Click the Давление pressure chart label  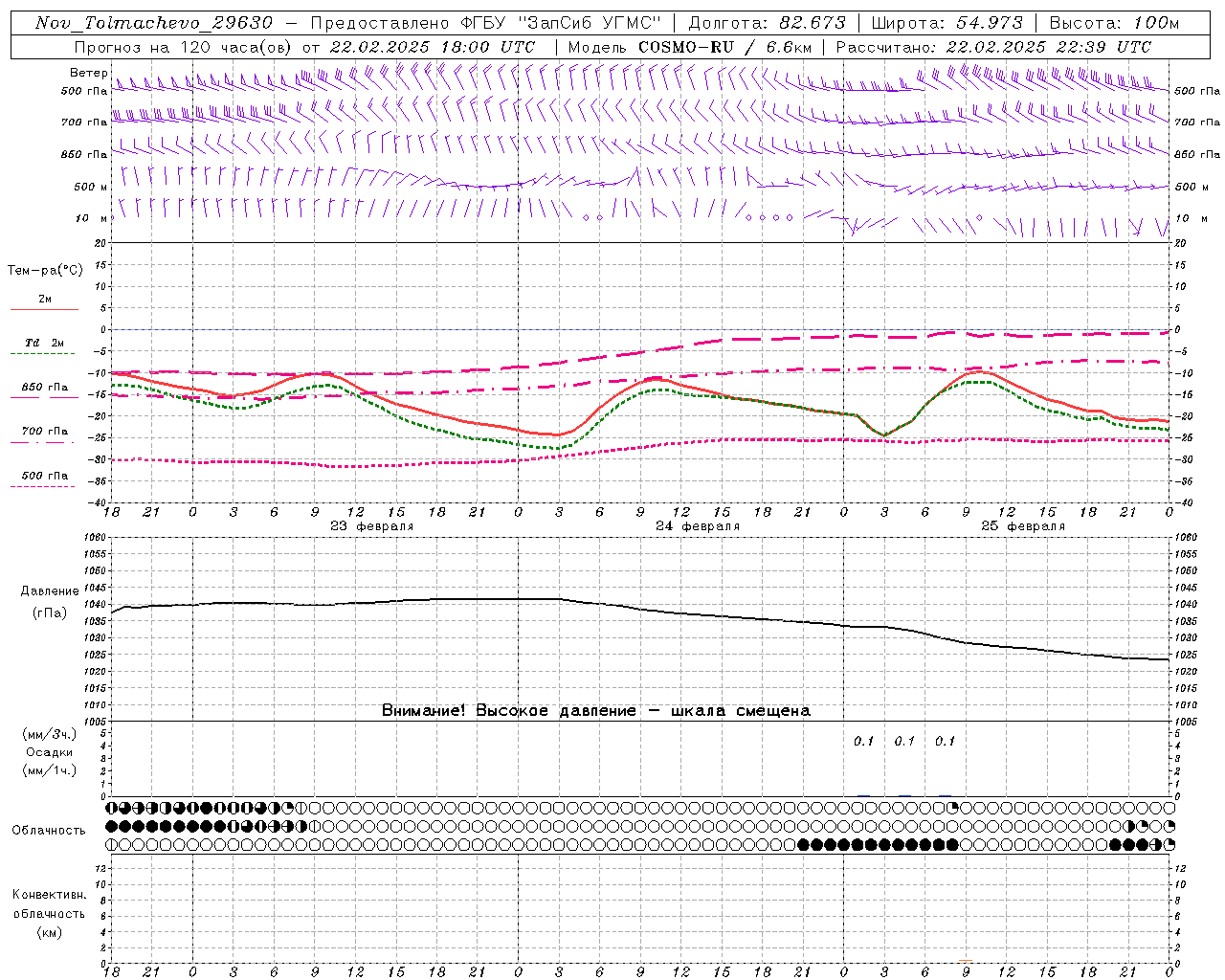[x=49, y=591]
